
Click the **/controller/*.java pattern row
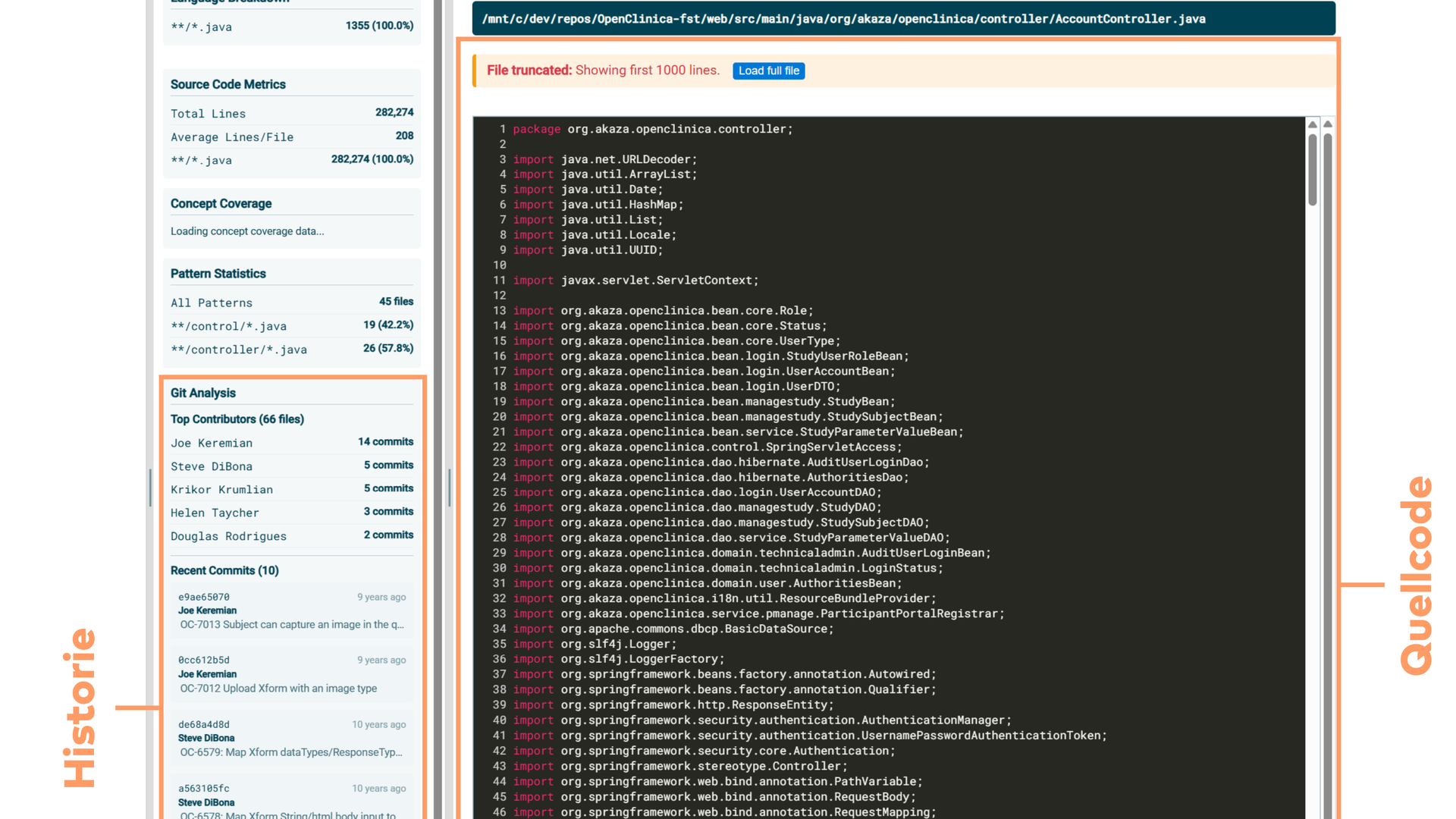coord(292,350)
